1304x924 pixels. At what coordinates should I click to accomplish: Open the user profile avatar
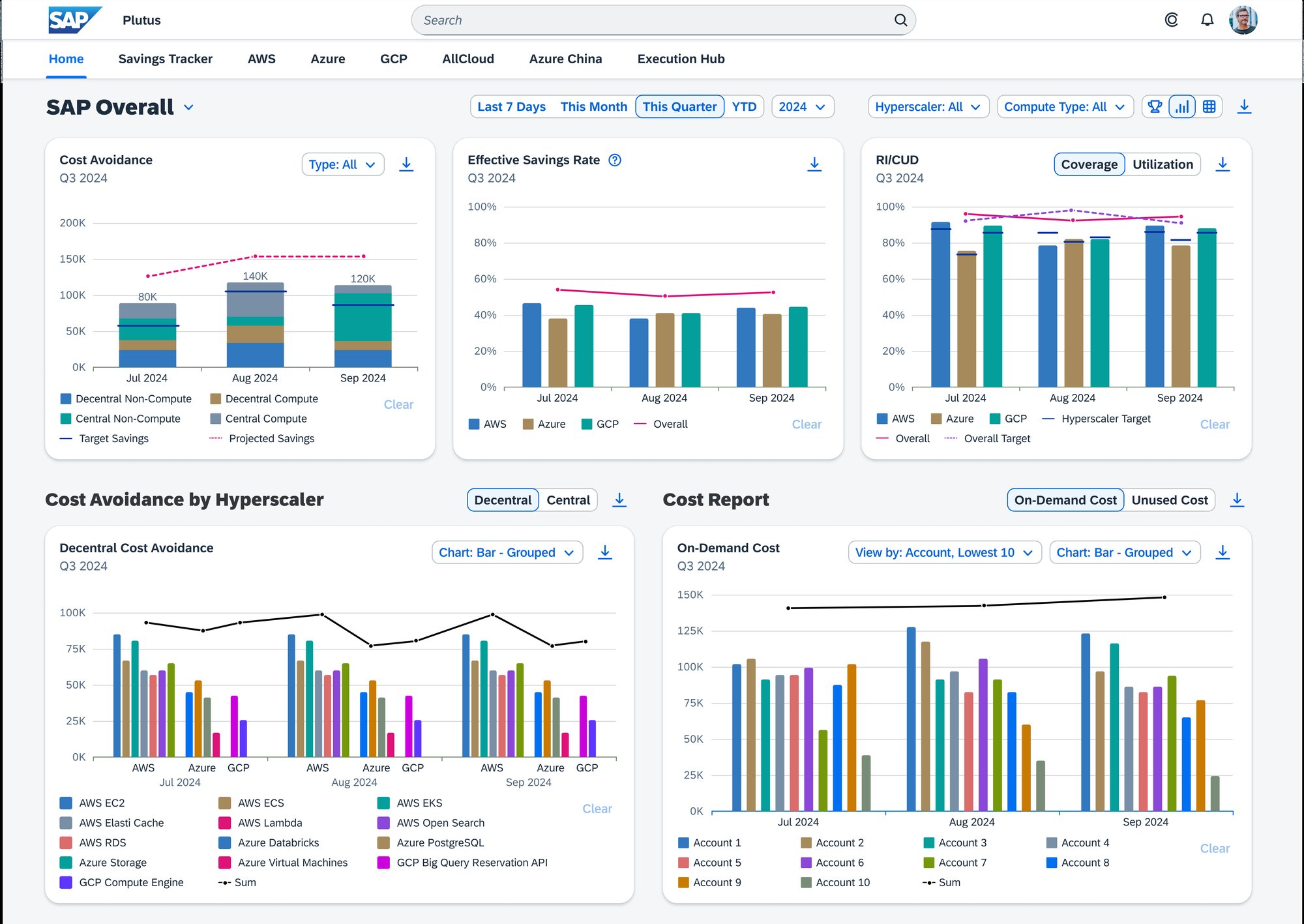pyautogui.click(x=1243, y=20)
